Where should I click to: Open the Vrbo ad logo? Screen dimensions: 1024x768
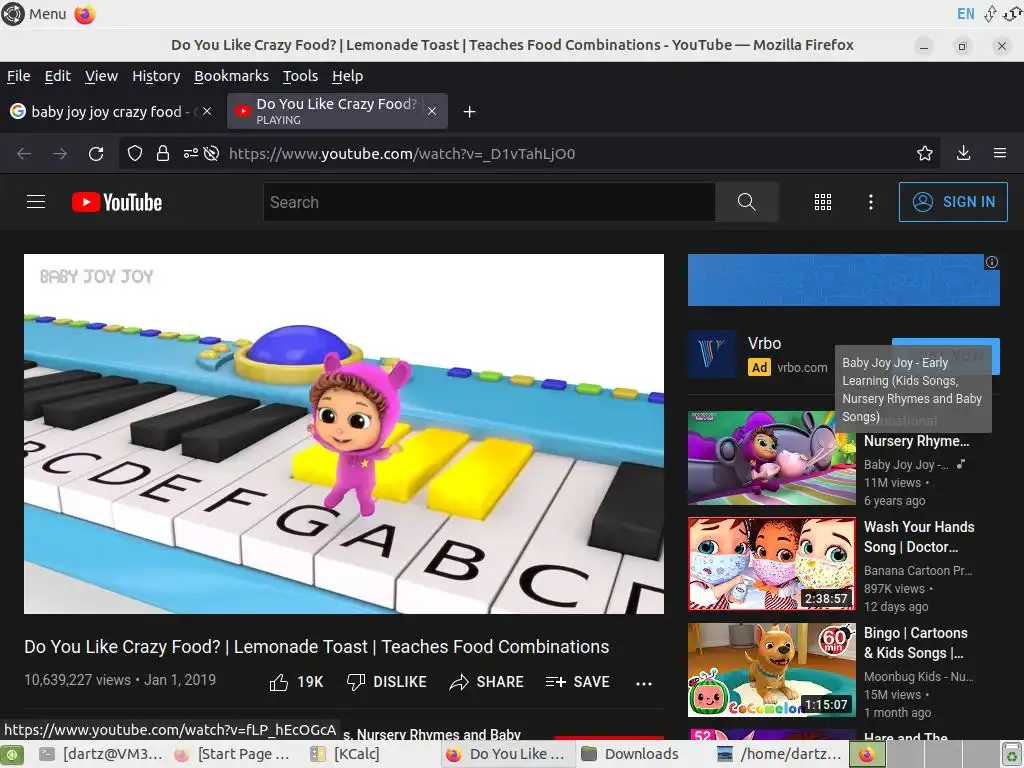coord(712,354)
